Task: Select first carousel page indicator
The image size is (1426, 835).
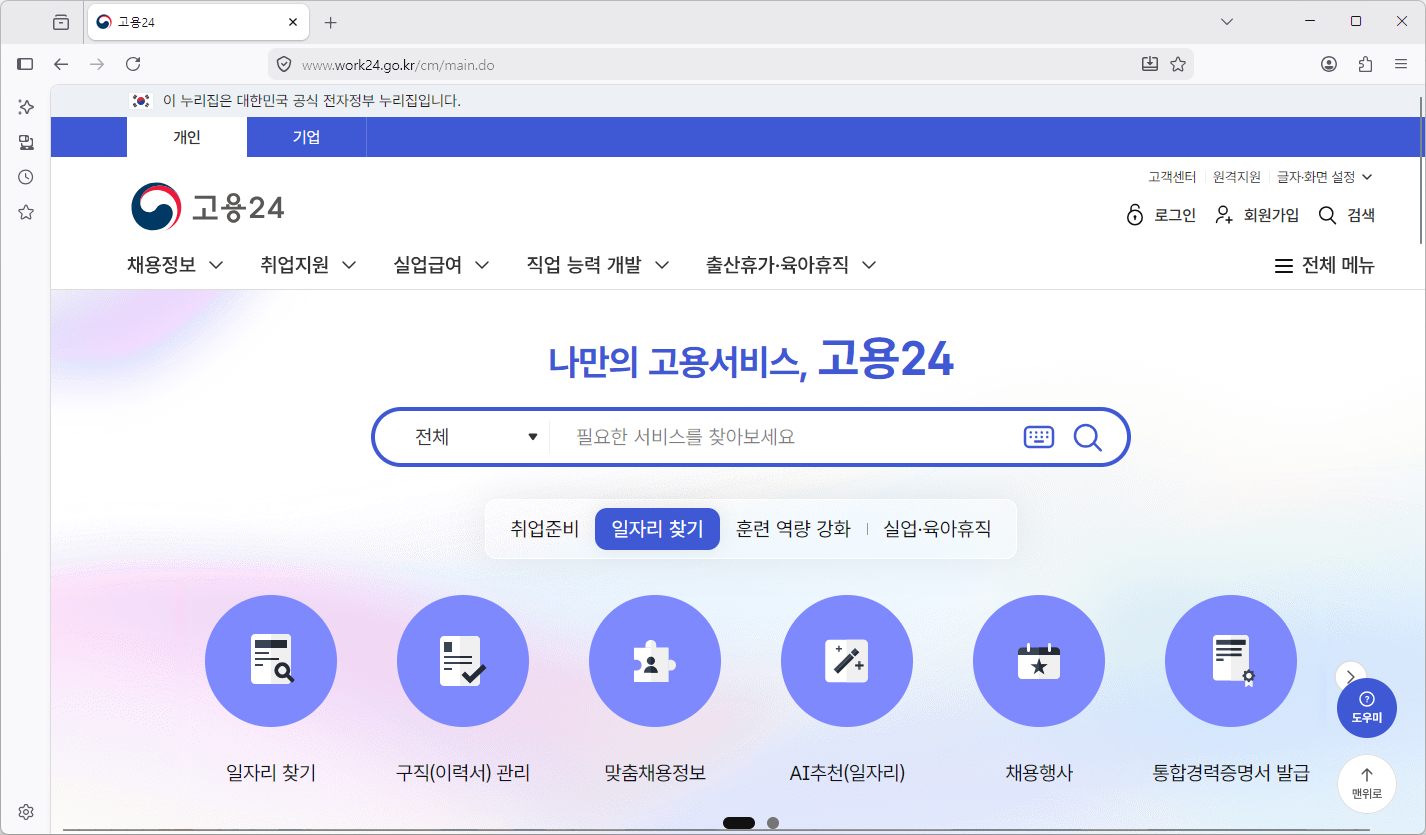Action: pos(739,823)
